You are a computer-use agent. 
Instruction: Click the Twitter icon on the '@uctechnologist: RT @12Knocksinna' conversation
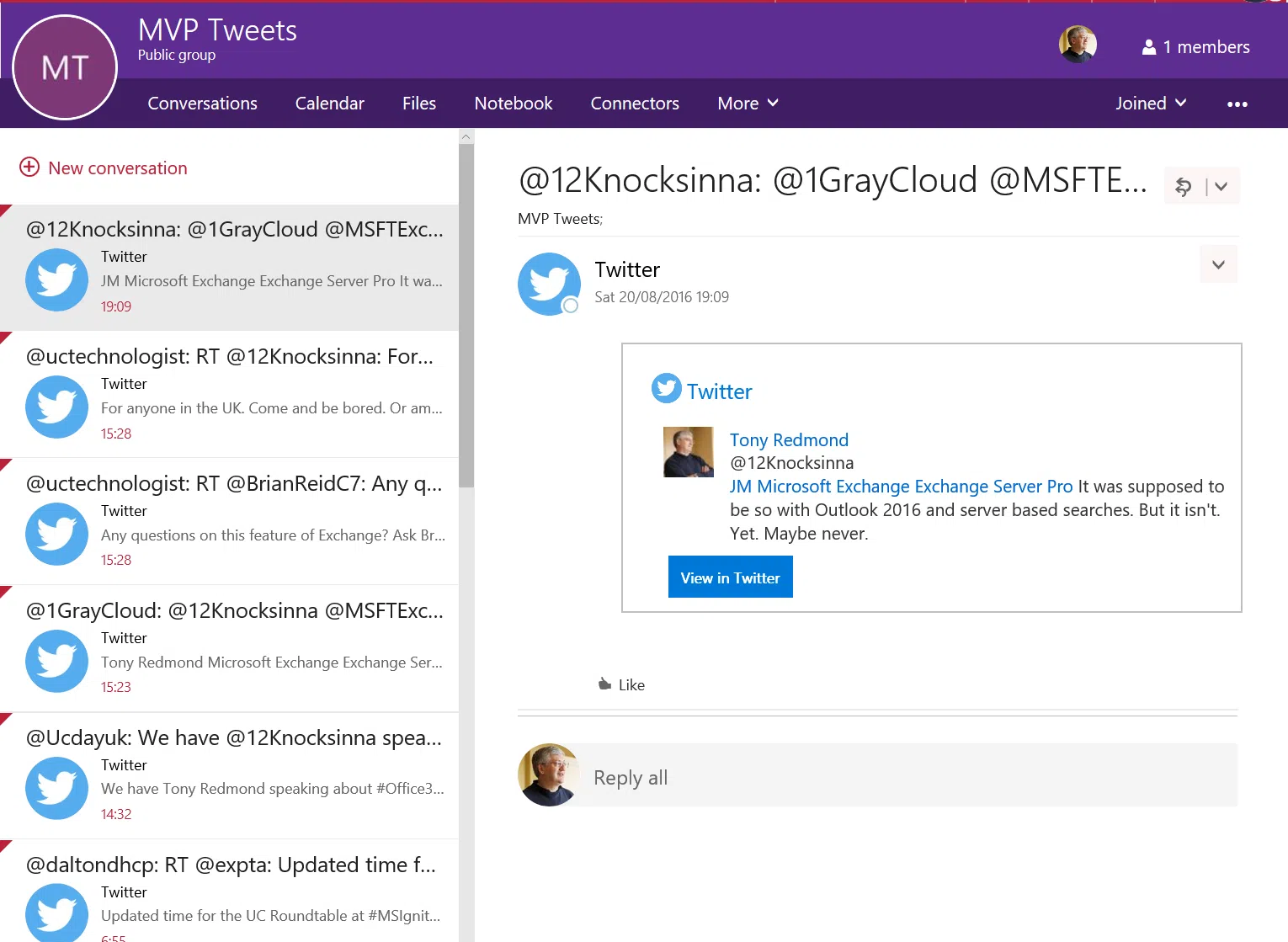click(x=57, y=407)
